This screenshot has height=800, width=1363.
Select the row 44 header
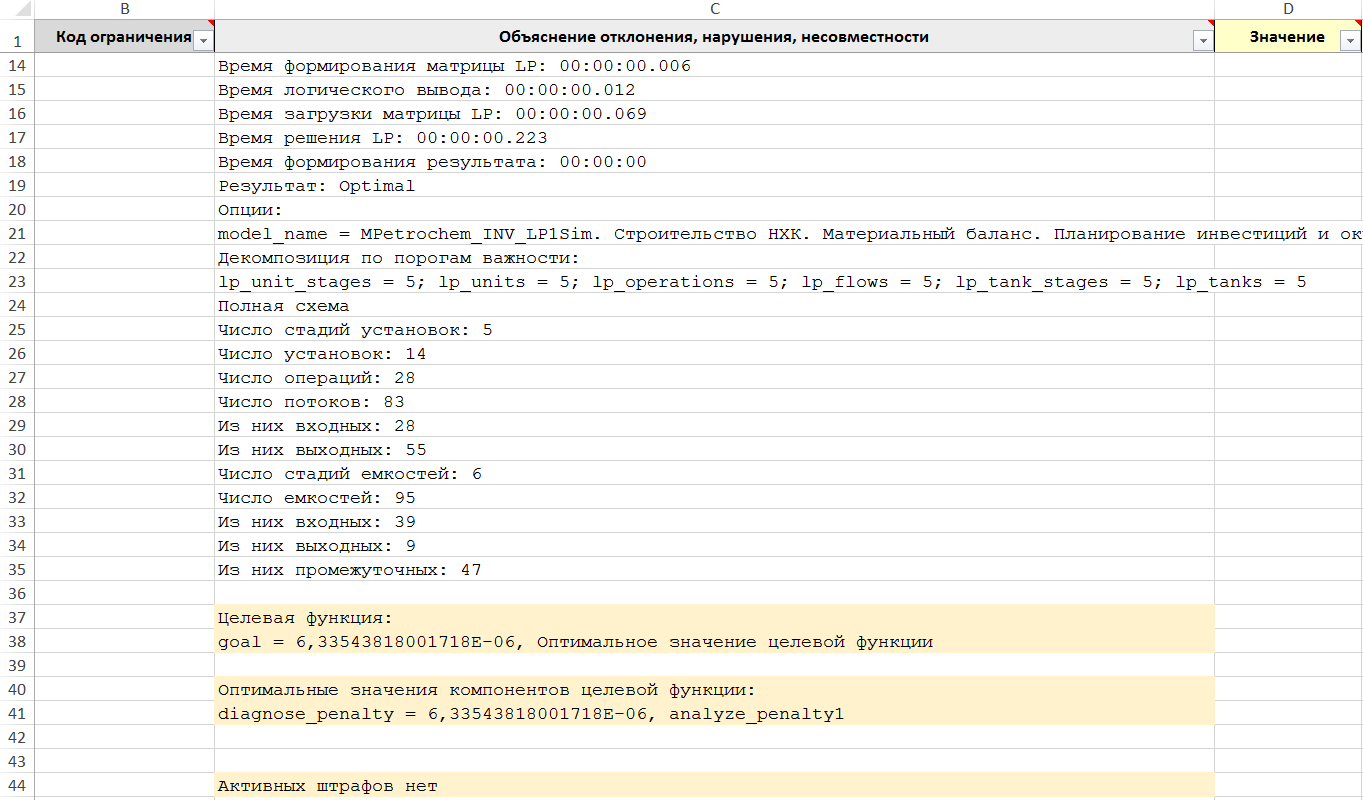(x=17, y=786)
